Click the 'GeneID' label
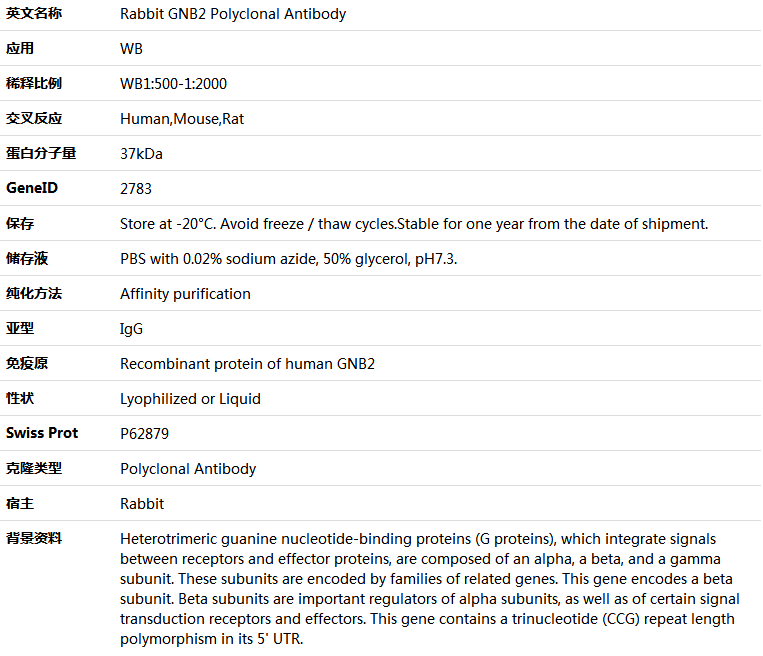 click(x=32, y=189)
